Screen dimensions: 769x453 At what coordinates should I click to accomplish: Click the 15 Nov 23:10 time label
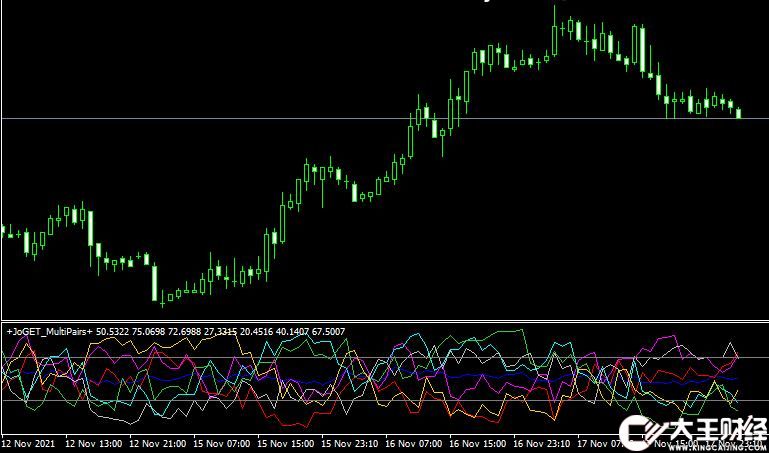click(350, 444)
